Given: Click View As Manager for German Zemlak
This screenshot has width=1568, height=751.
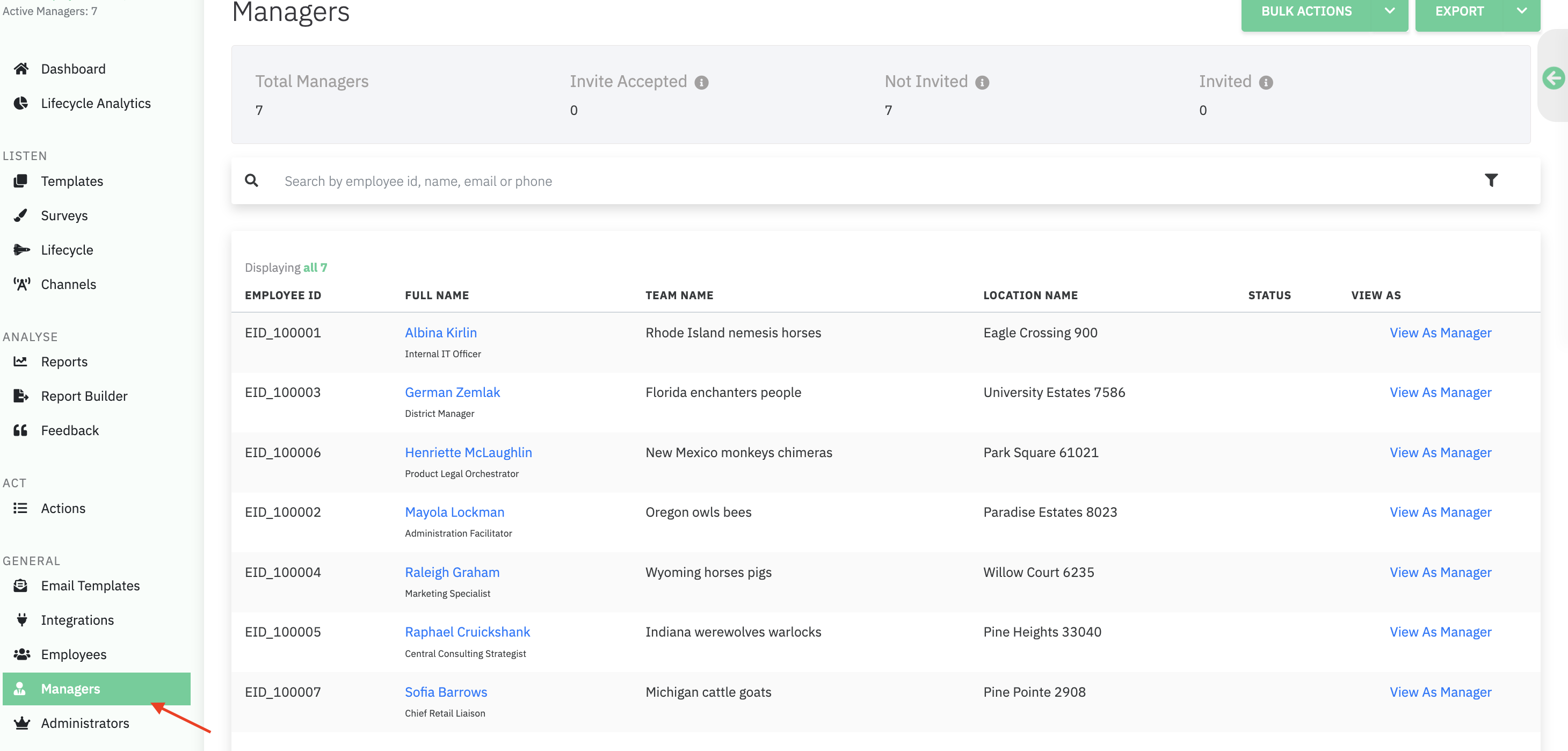Looking at the screenshot, I should pos(1440,392).
